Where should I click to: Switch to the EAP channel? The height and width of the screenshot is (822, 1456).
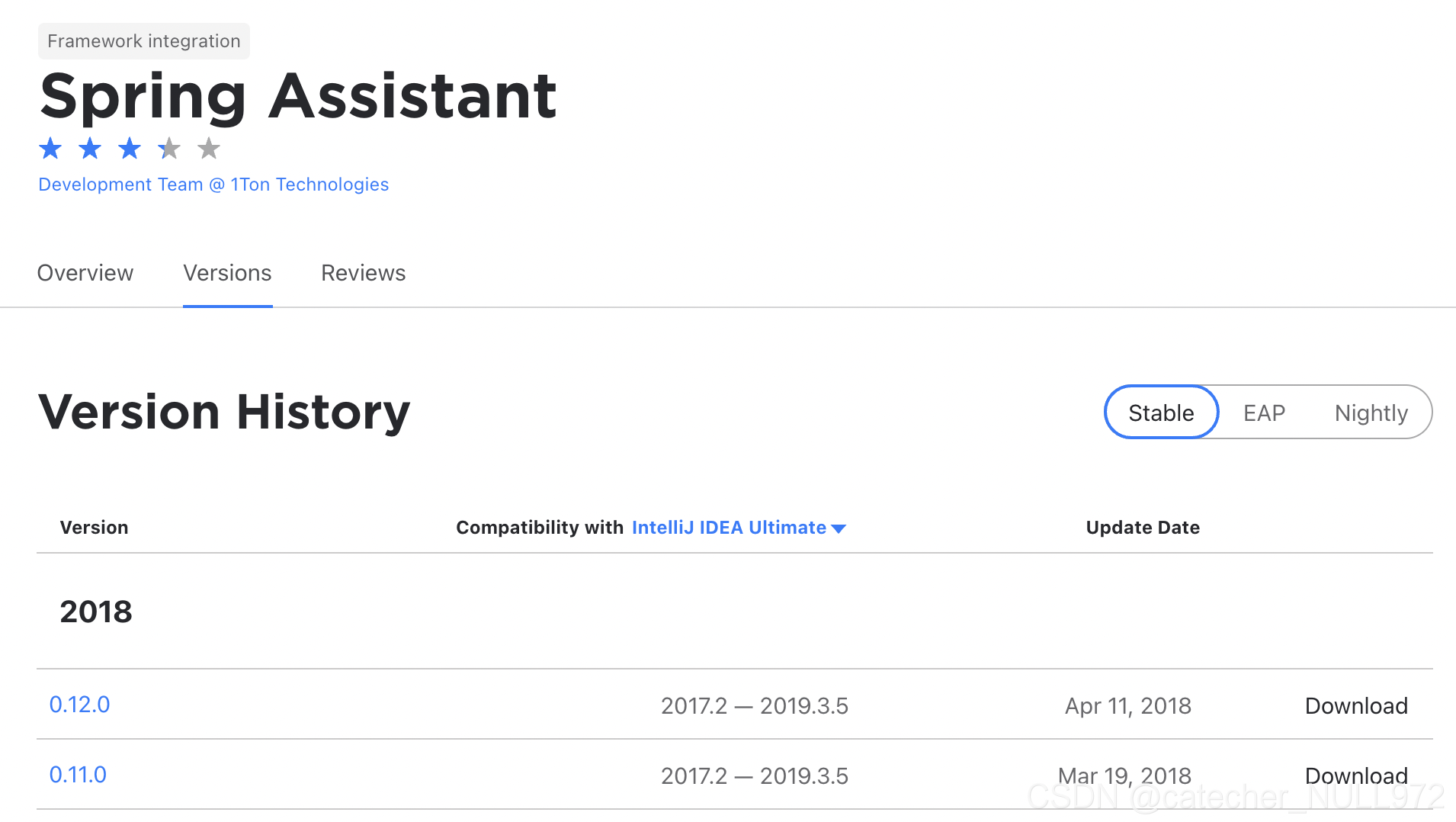click(x=1264, y=413)
